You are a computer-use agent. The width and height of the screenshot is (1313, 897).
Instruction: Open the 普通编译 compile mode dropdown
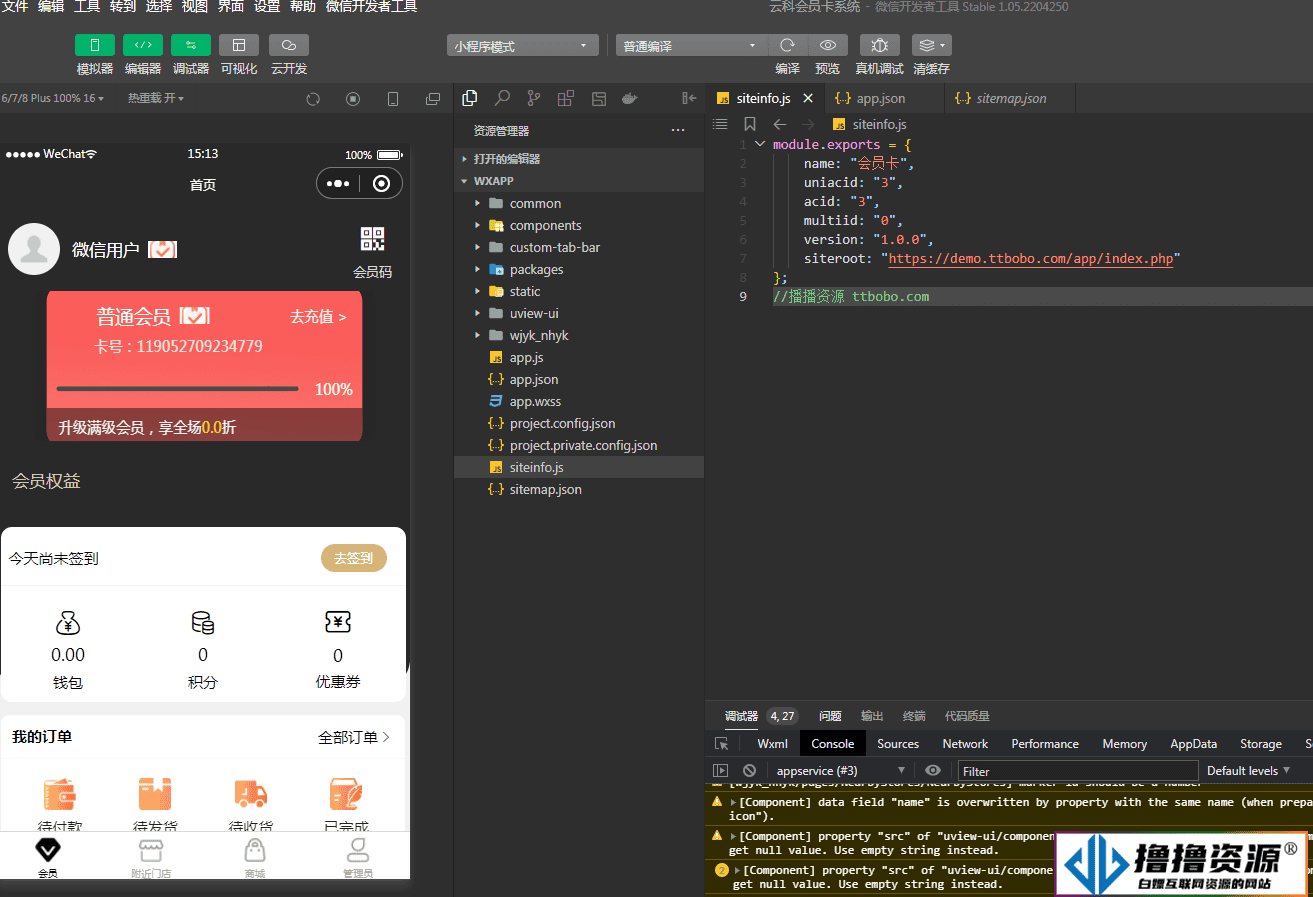[x=691, y=46]
